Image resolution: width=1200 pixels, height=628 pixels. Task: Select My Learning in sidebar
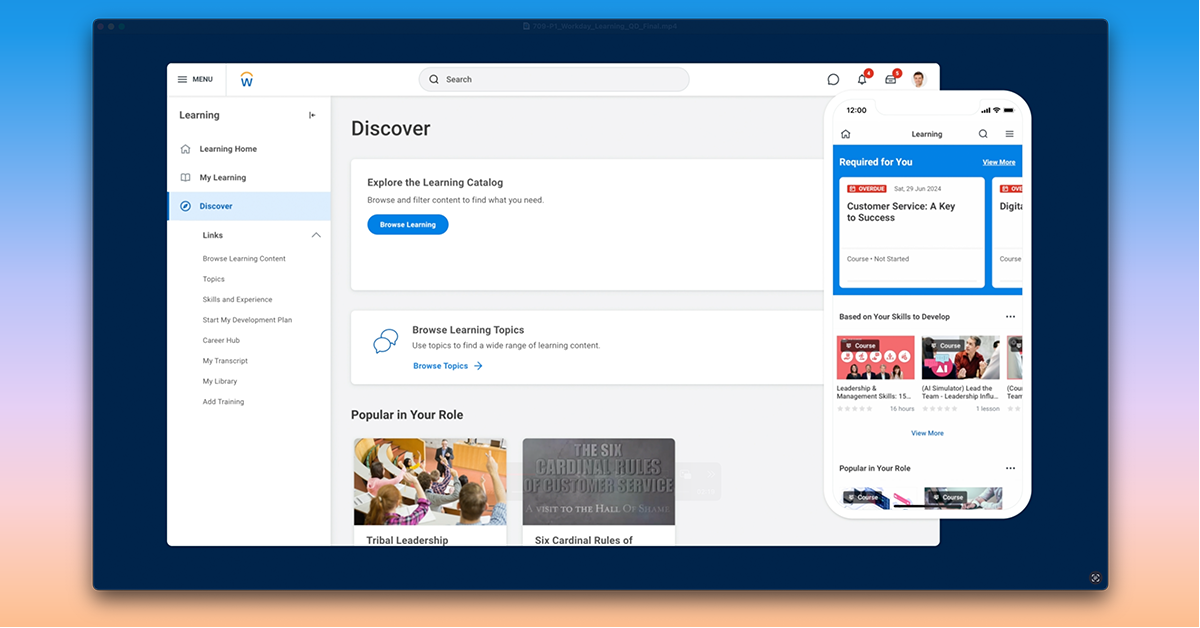(222, 178)
